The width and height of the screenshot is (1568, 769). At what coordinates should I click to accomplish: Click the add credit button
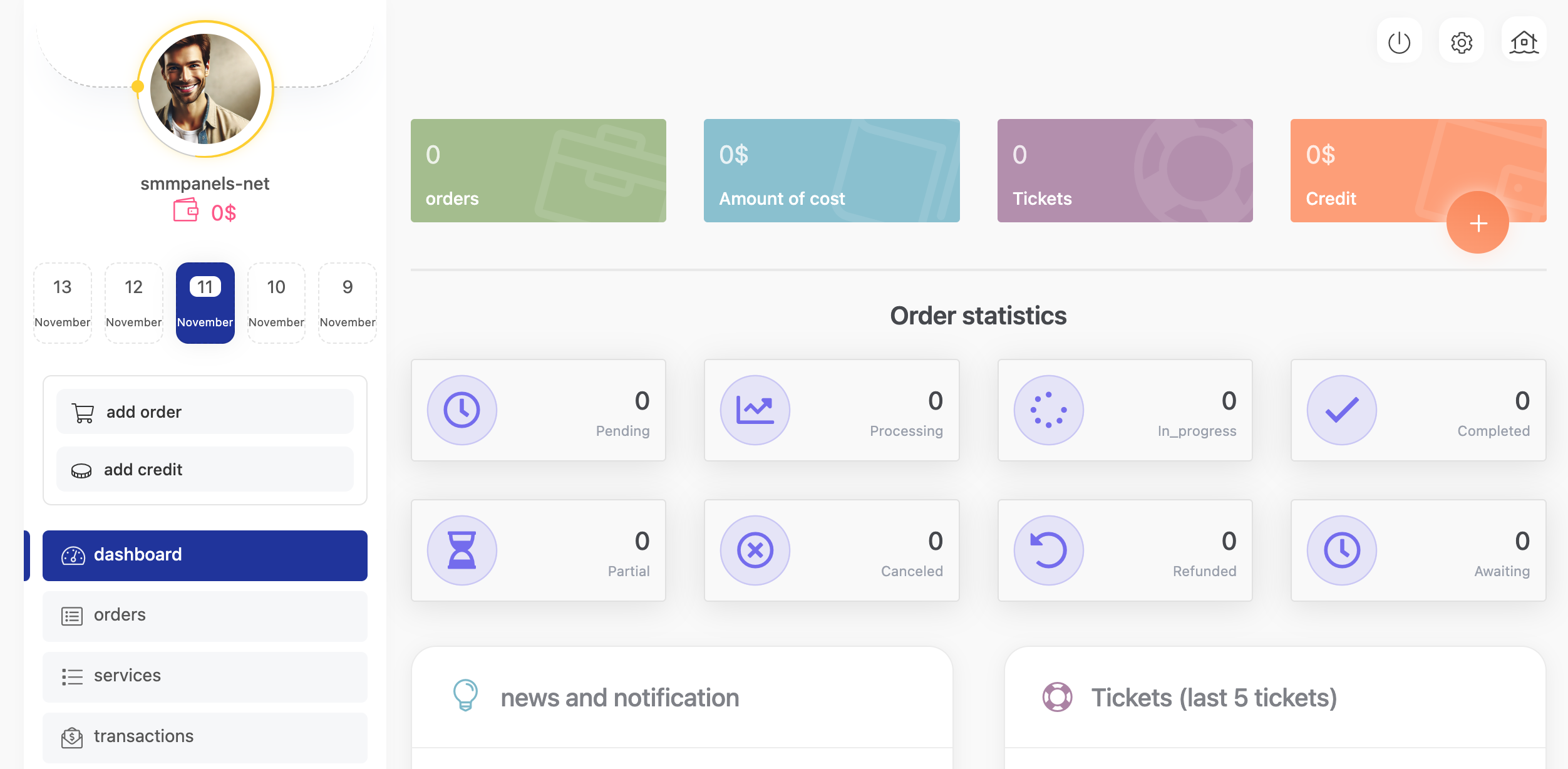[205, 469]
